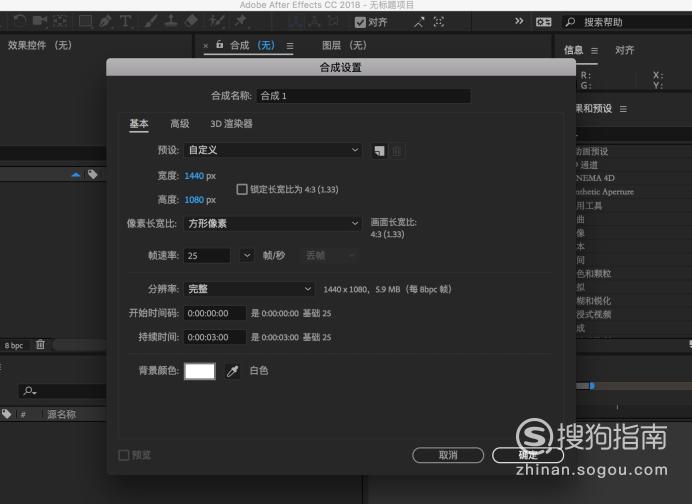Select the Roto Brush tool
The image size is (692, 504).
pos(217,21)
